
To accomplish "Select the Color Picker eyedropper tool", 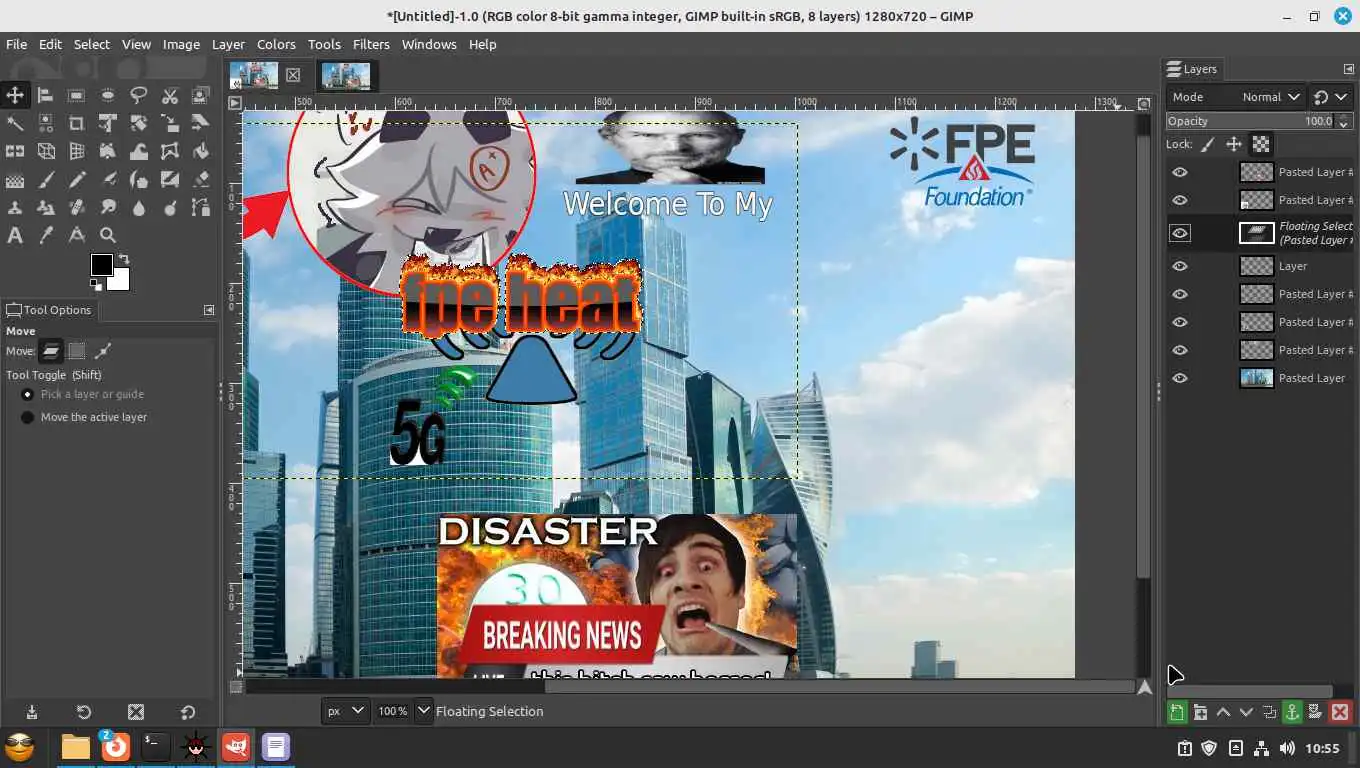I will point(45,236).
